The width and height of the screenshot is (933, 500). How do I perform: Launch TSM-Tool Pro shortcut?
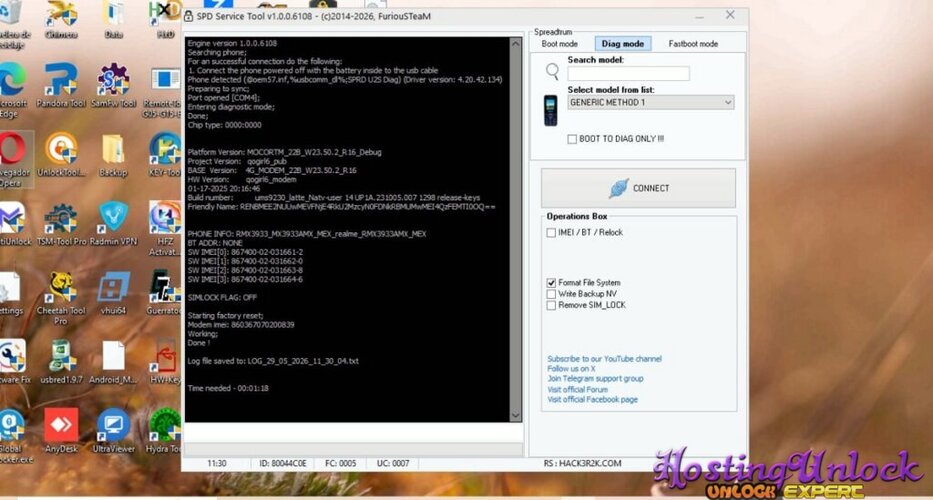61,223
